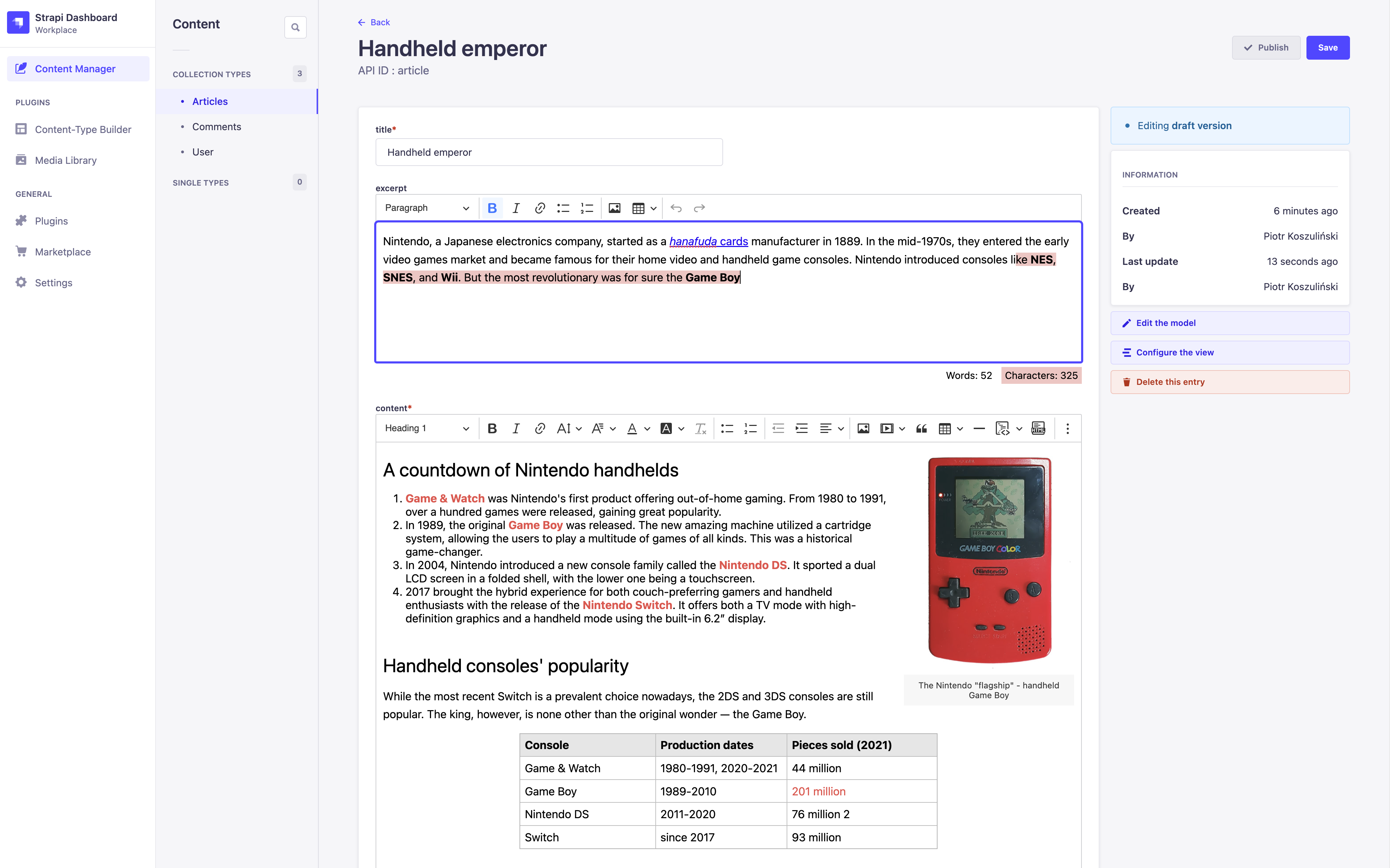Click the Undo icon in excerpt toolbar
Image resolution: width=1390 pixels, height=868 pixels.
tap(676, 208)
